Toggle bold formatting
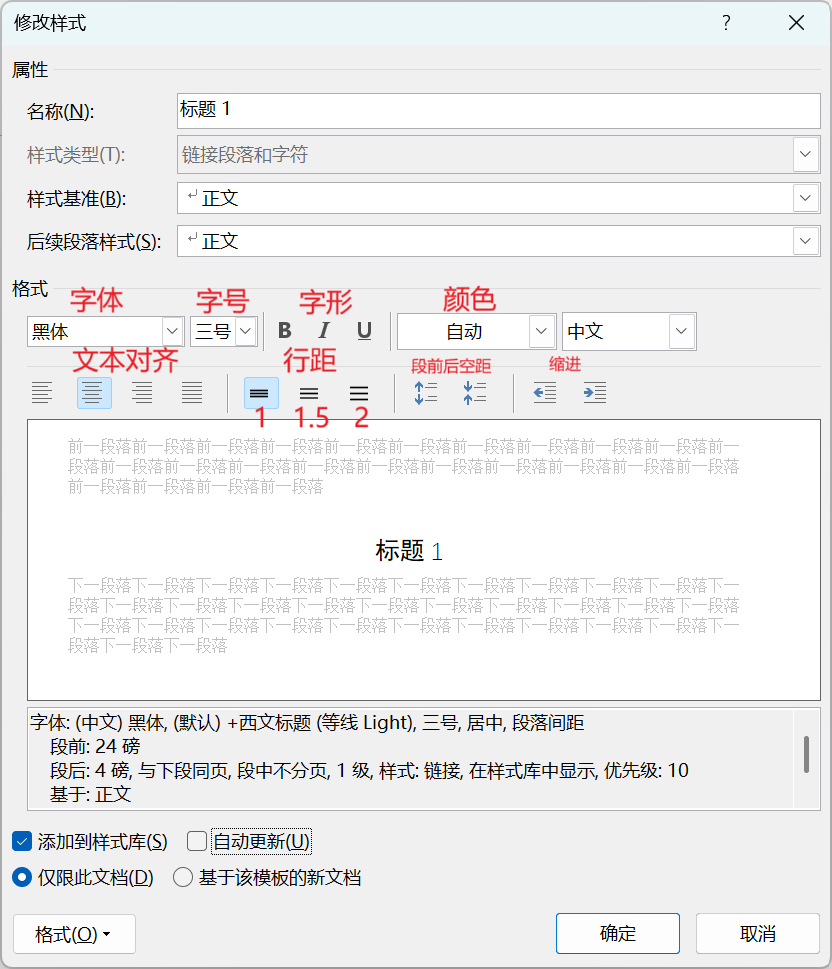This screenshot has height=969, width=832. coord(284,331)
